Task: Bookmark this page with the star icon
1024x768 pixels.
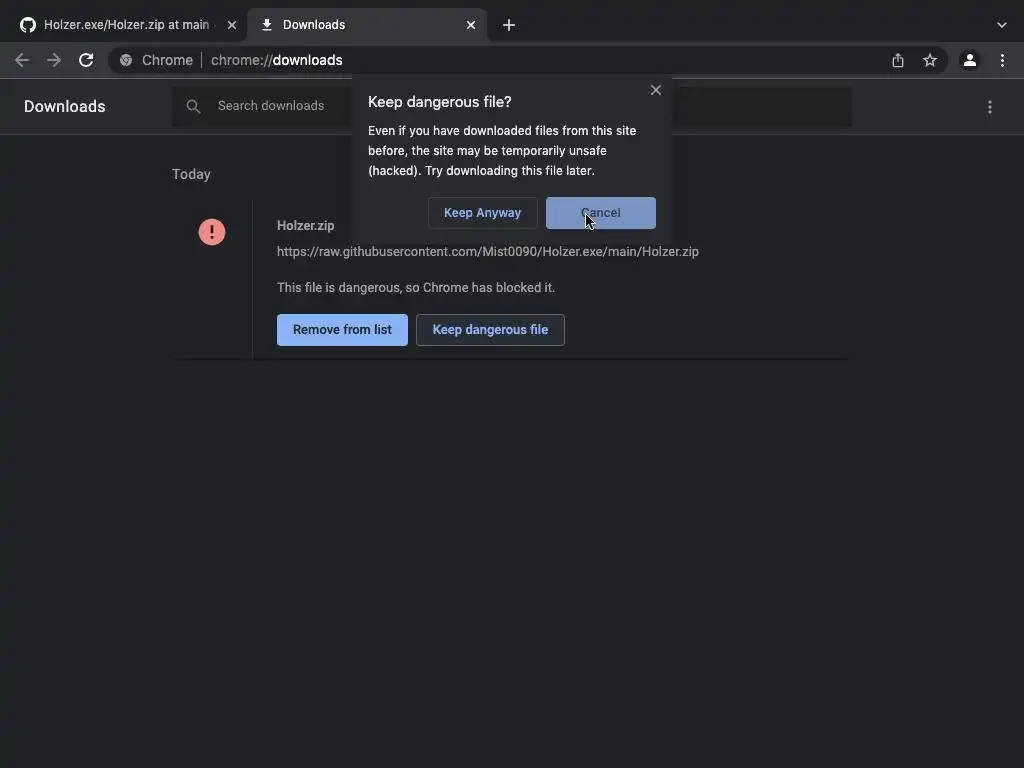Action: [x=930, y=60]
